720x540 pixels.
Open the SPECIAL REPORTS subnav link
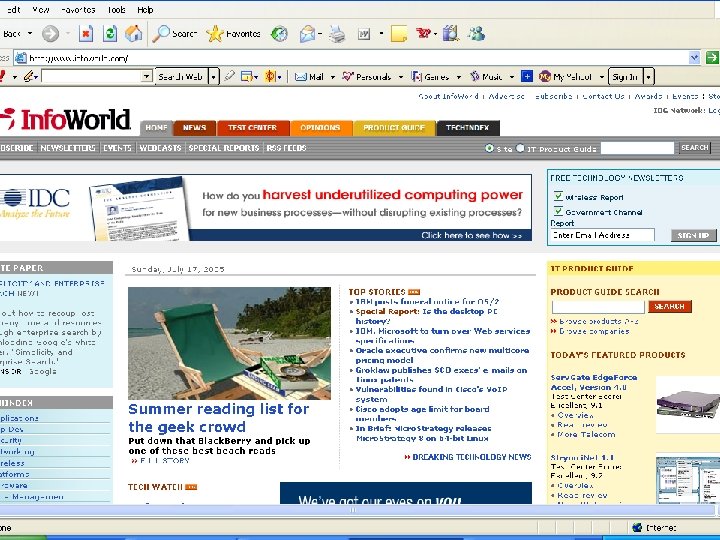point(224,148)
